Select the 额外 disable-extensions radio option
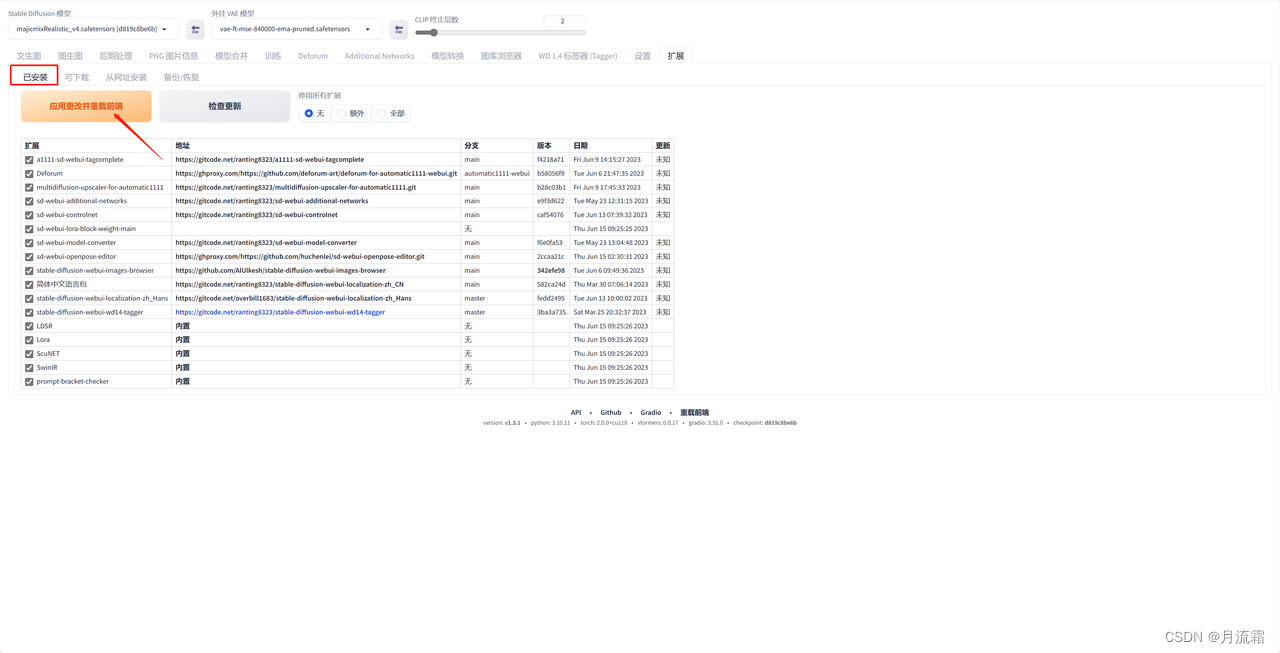 (342, 113)
